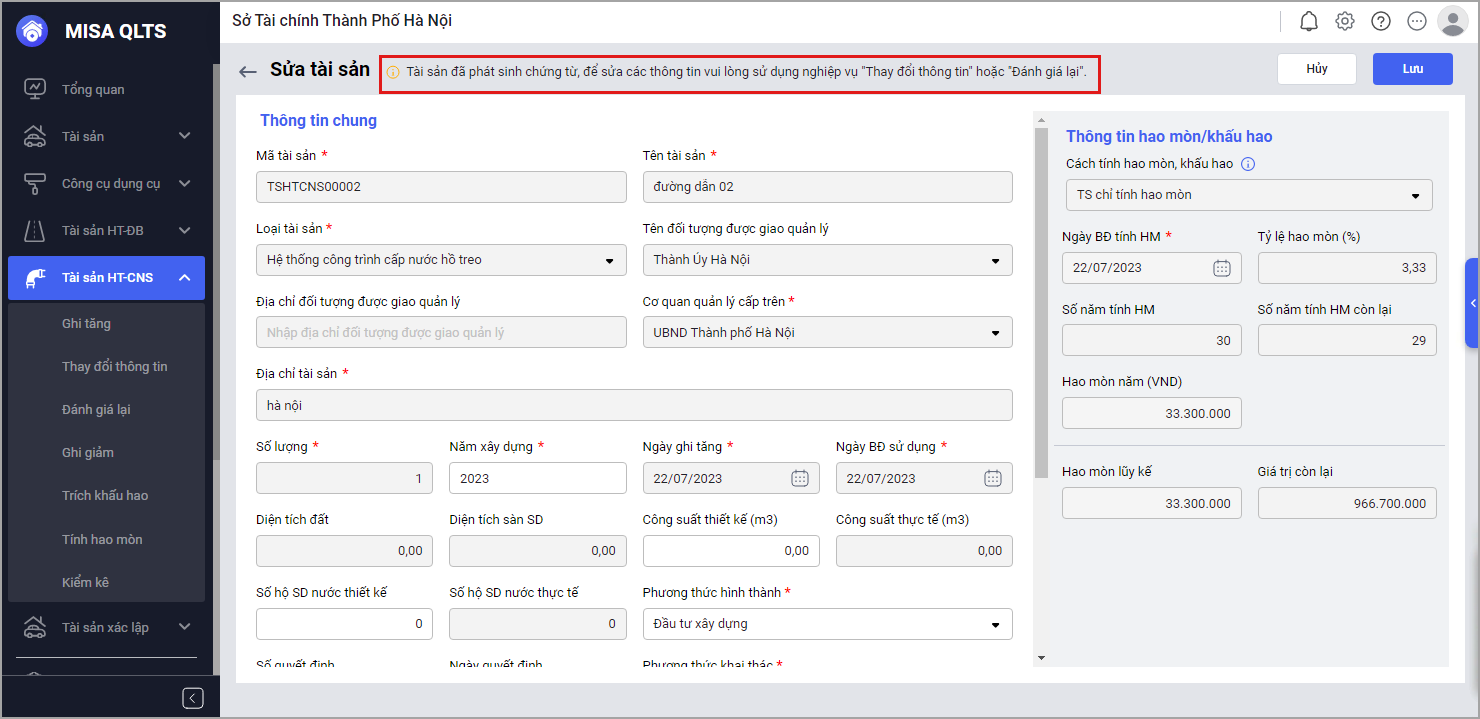Screen dimensions: 1480x719
Task: Click the notification bell icon
Action: pyautogui.click(x=1309, y=21)
